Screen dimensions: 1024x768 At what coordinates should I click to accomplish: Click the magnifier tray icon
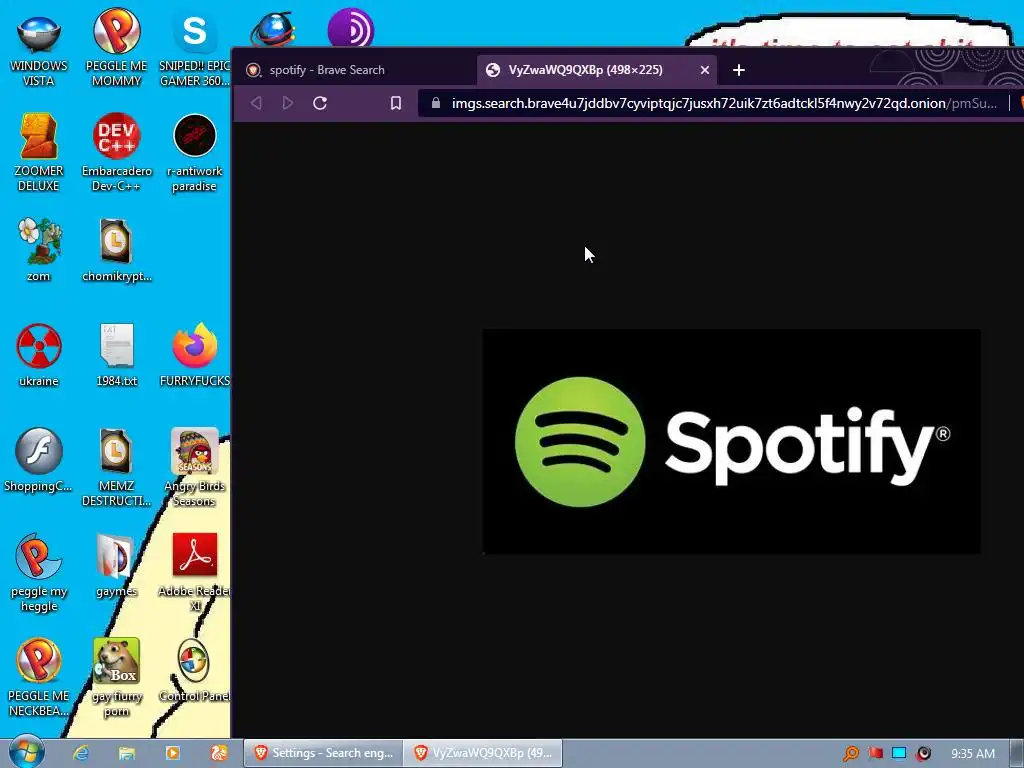coord(851,753)
